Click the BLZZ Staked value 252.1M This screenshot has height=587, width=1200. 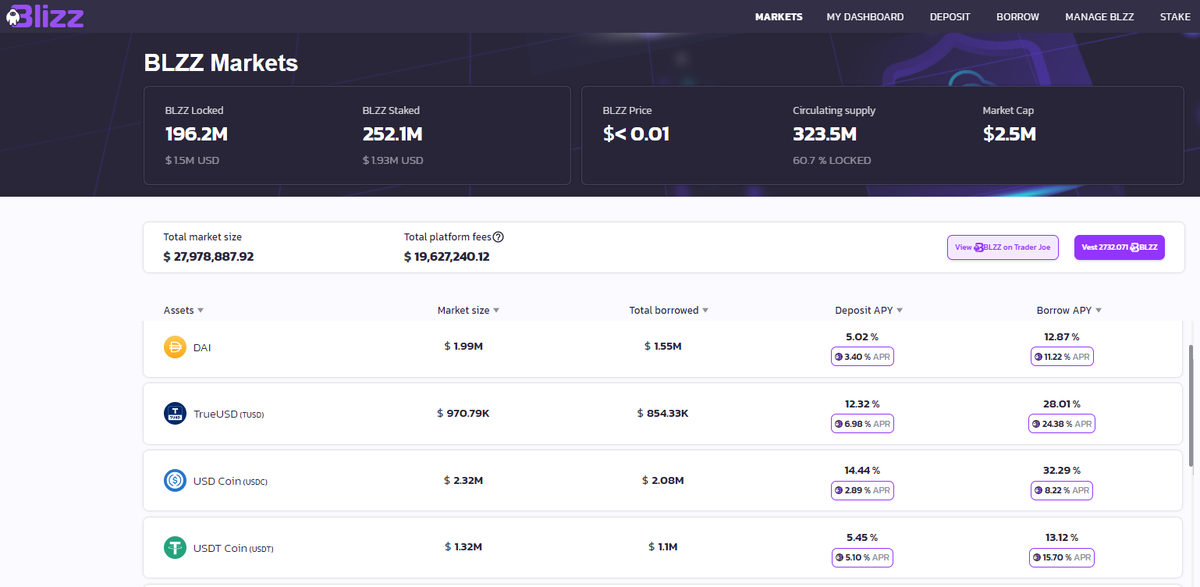click(392, 134)
